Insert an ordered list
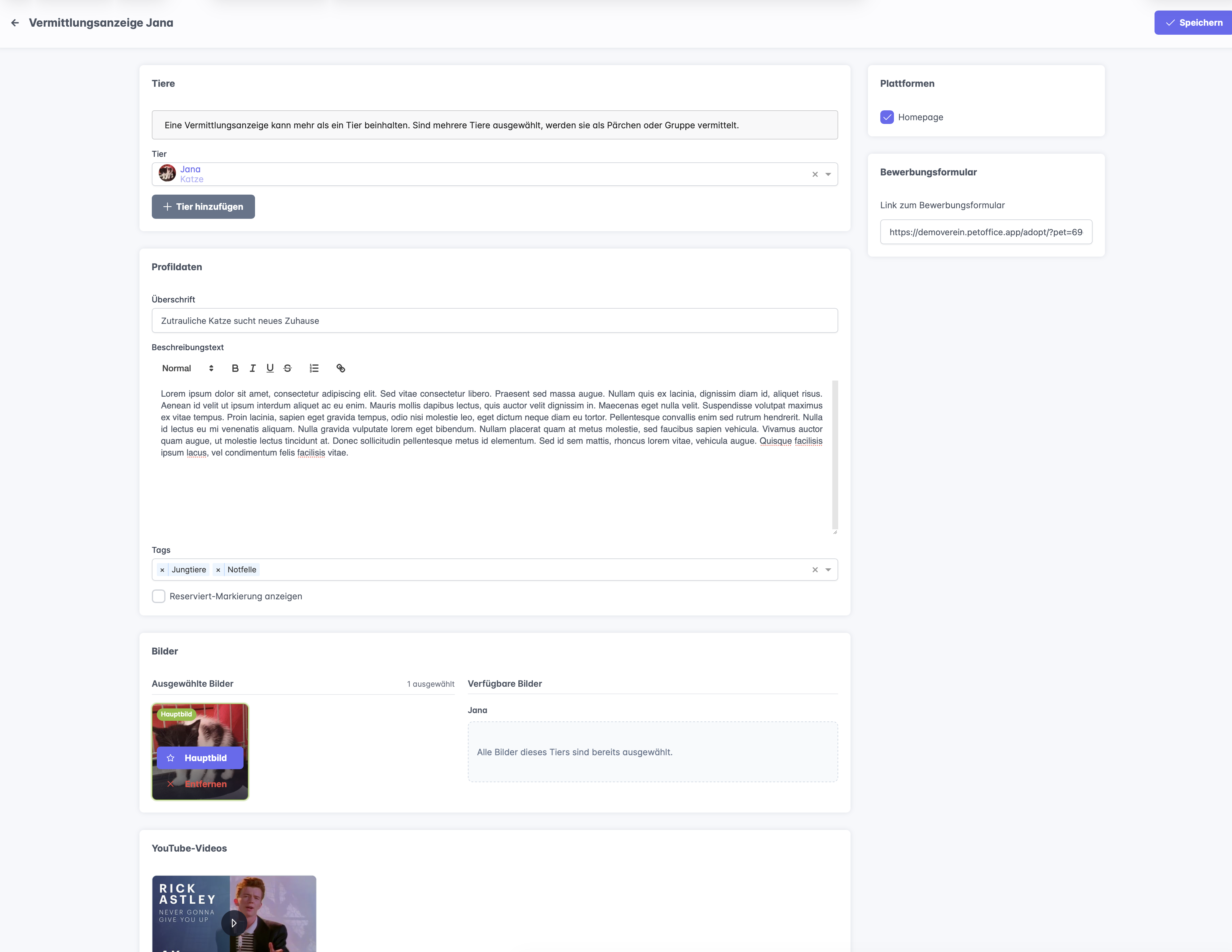 [314, 368]
